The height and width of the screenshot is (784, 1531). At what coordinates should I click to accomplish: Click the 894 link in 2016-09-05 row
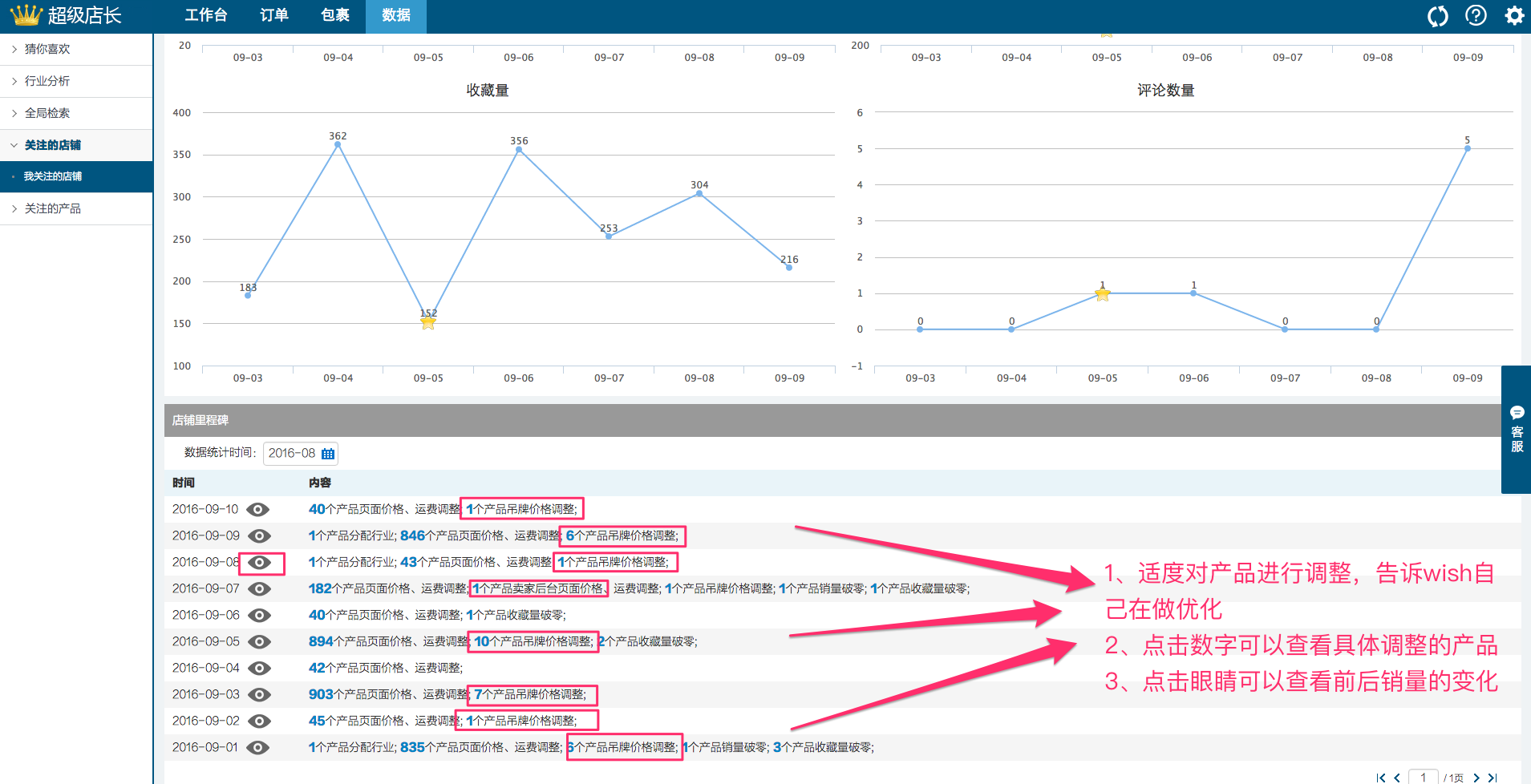pos(321,641)
